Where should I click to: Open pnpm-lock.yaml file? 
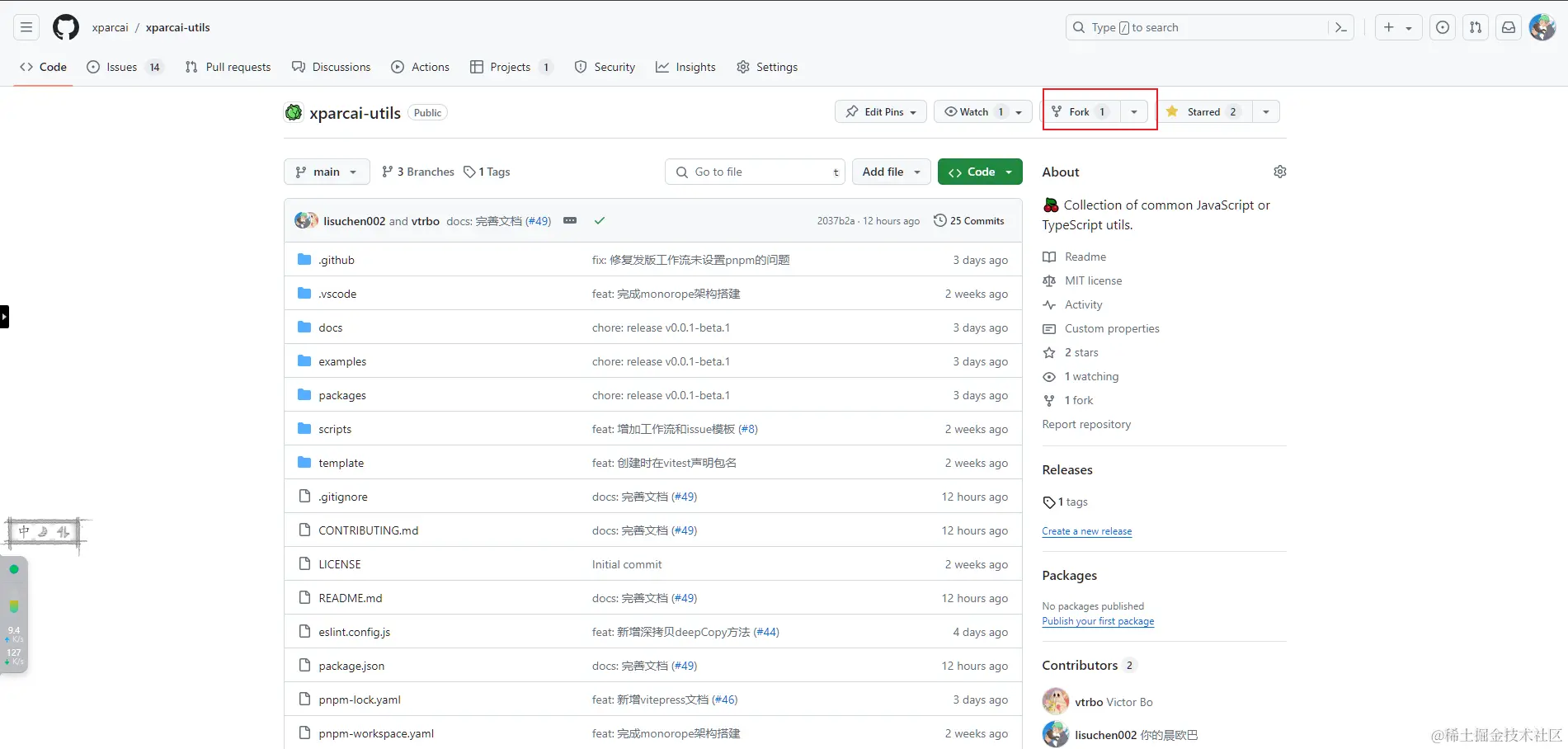360,700
